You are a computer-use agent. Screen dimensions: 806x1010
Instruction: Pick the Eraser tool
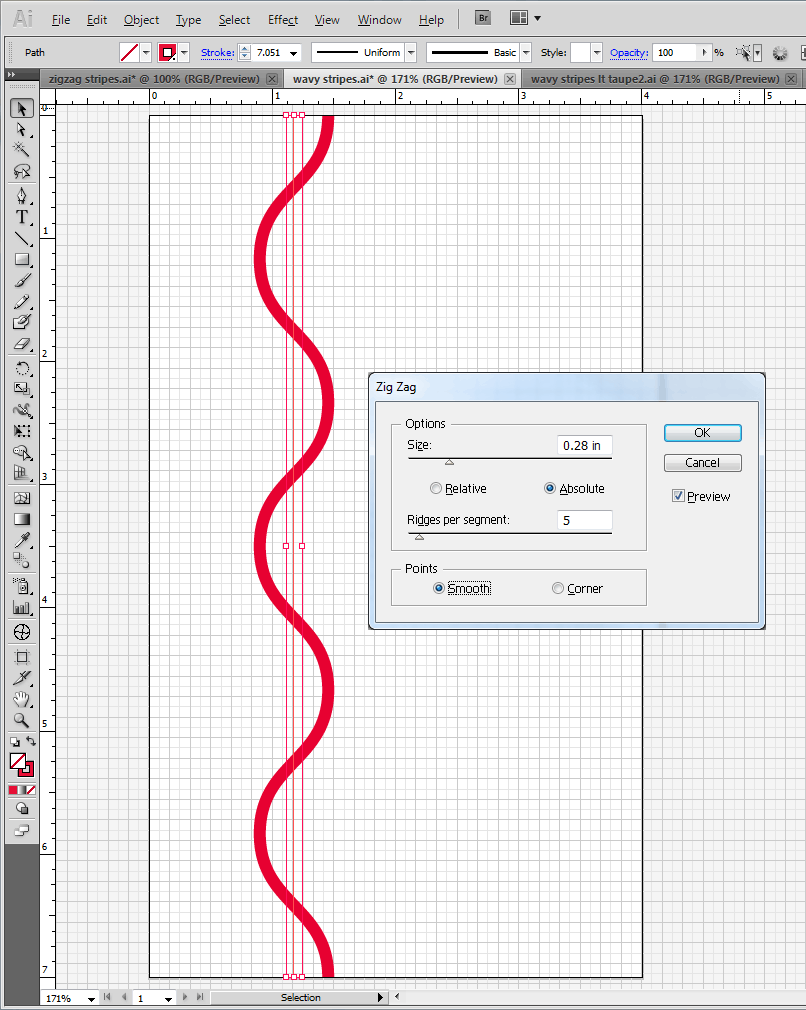[21, 344]
